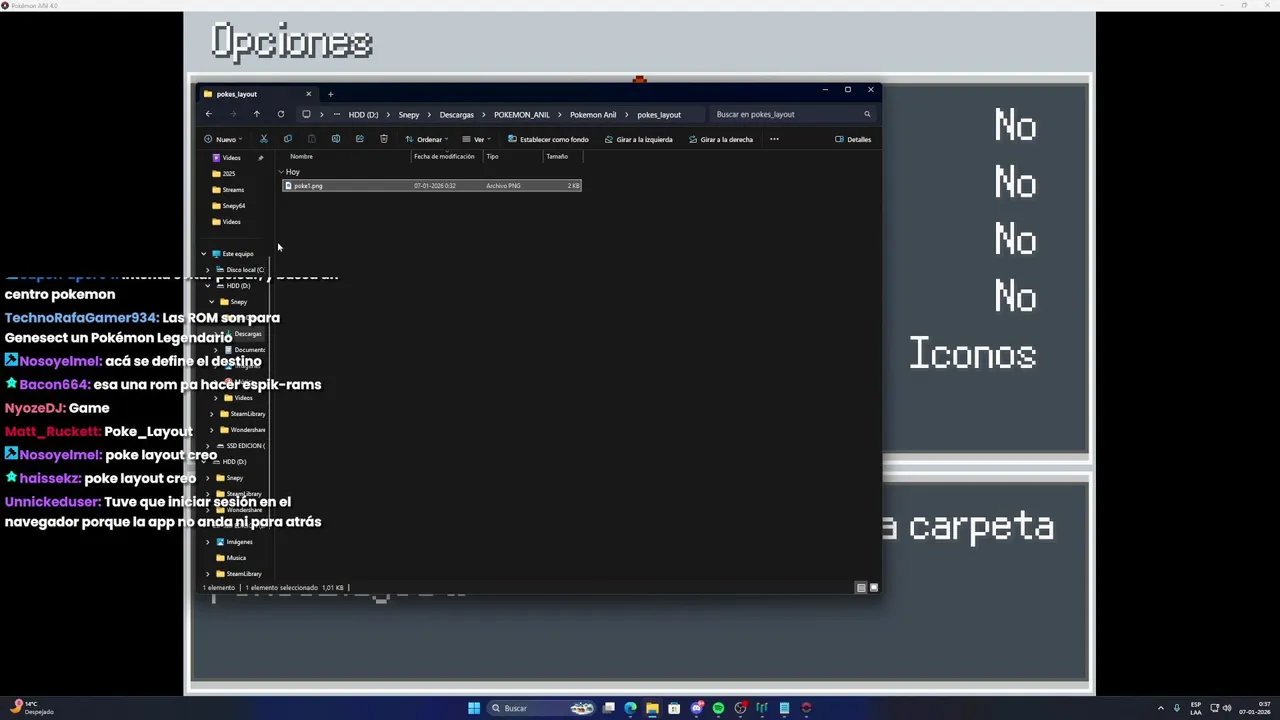
Task: Open Task View on the taskbar
Action: [x=608, y=708]
